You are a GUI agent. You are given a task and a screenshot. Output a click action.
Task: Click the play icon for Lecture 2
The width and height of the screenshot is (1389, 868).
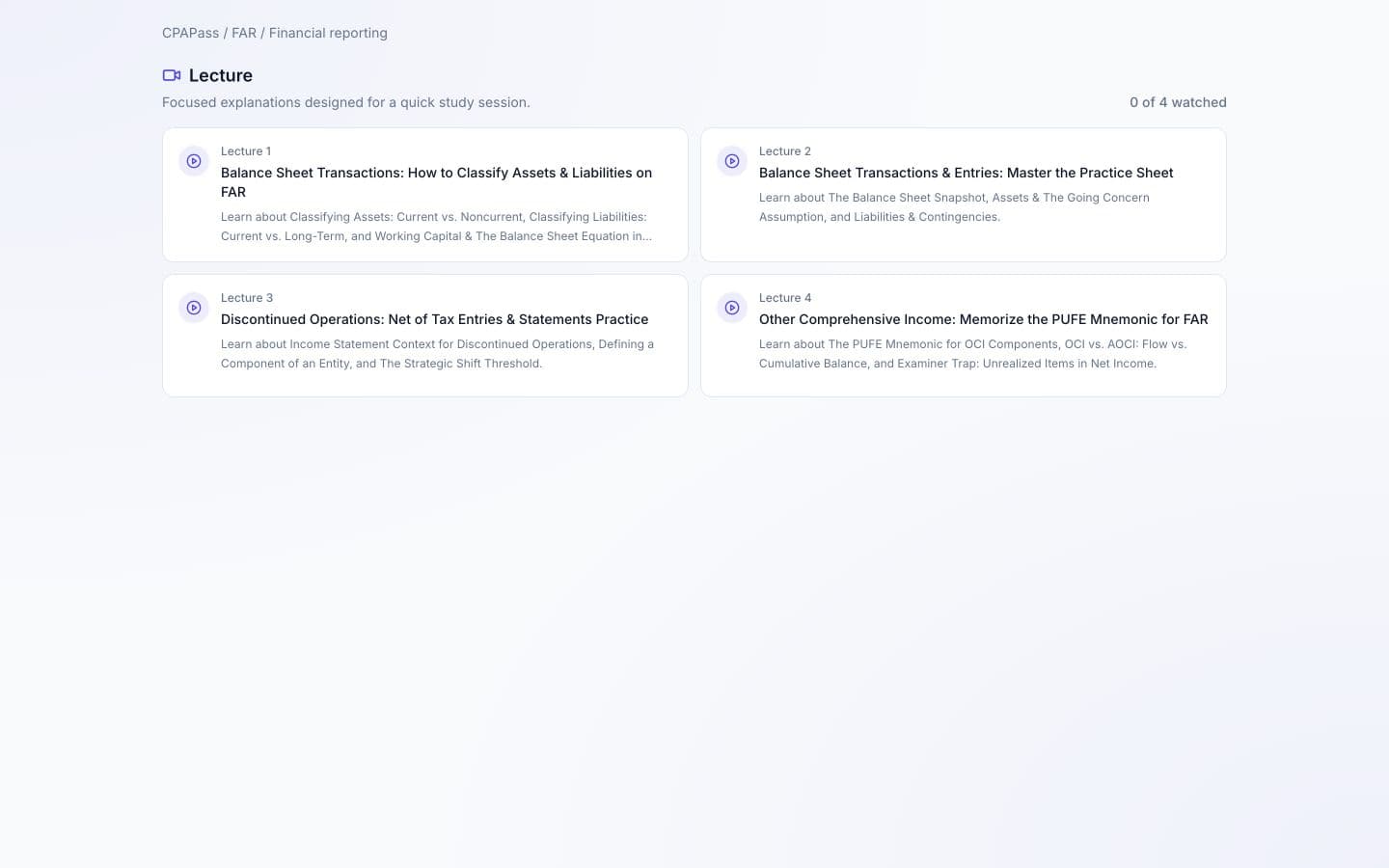coord(732,161)
